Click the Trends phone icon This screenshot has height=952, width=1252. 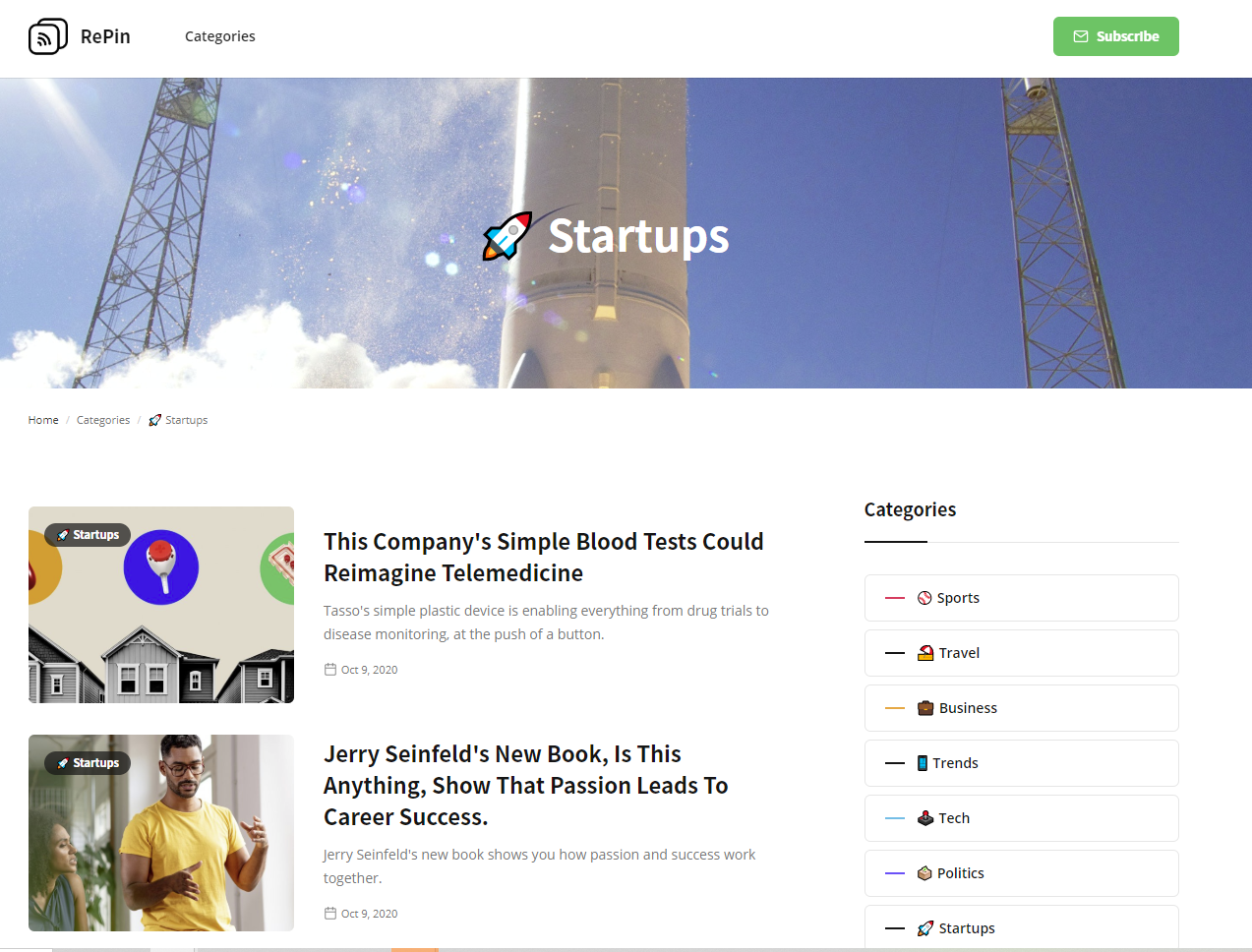tap(923, 763)
